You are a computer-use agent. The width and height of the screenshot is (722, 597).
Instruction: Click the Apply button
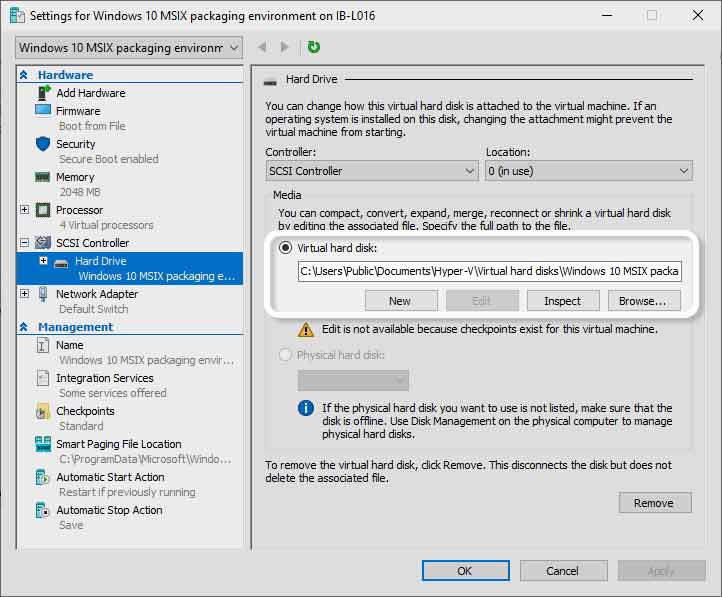(661, 571)
